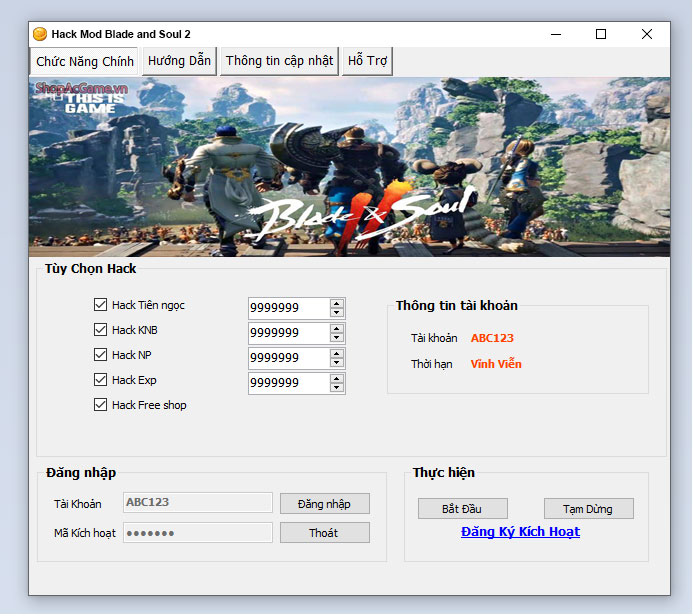Image resolution: width=693 pixels, height=616 pixels.
Task: Click the gold coin app icon in title bar
Action: click(x=40, y=34)
